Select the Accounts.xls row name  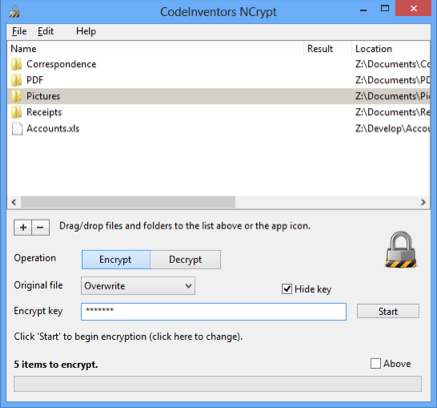coord(53,129)
